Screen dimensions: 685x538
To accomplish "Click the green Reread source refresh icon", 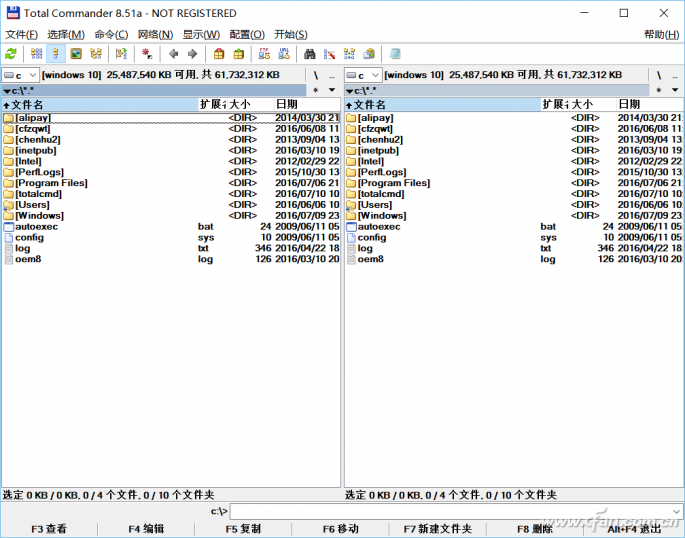I will pos(11,54).
